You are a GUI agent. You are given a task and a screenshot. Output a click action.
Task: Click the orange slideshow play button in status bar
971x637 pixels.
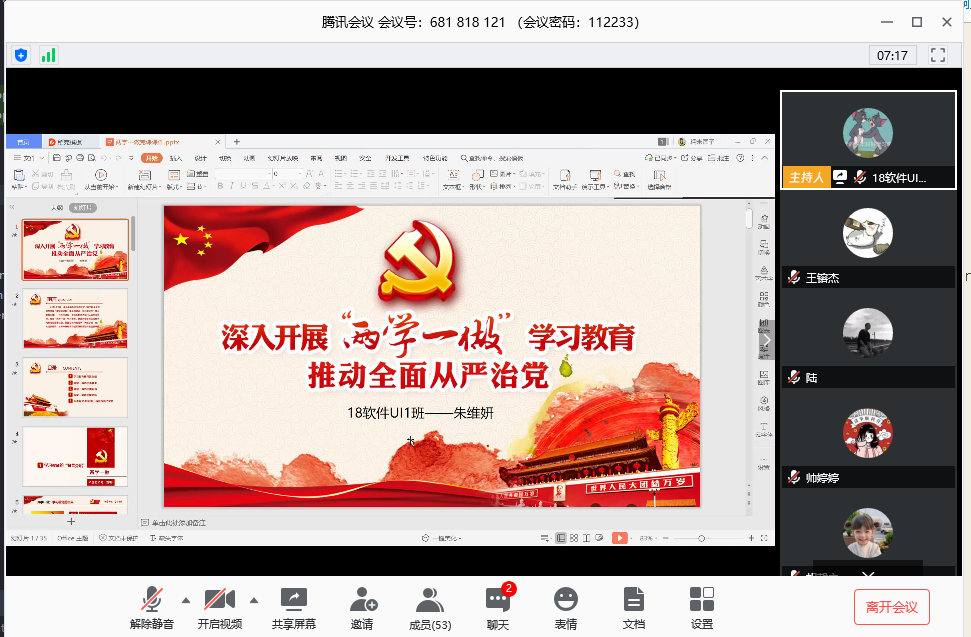coord(619,538)
